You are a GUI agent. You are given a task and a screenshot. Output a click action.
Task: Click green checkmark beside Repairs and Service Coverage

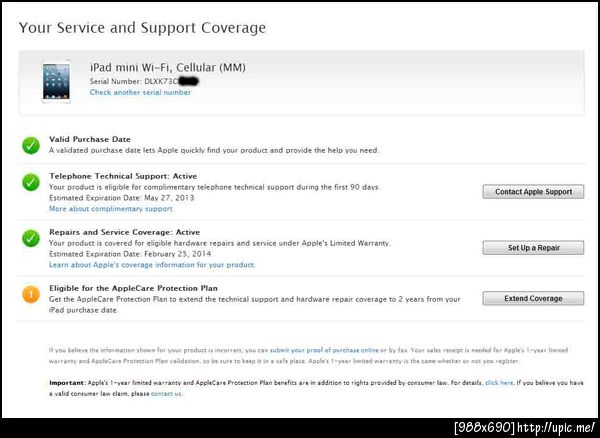(x=31, y=238)
